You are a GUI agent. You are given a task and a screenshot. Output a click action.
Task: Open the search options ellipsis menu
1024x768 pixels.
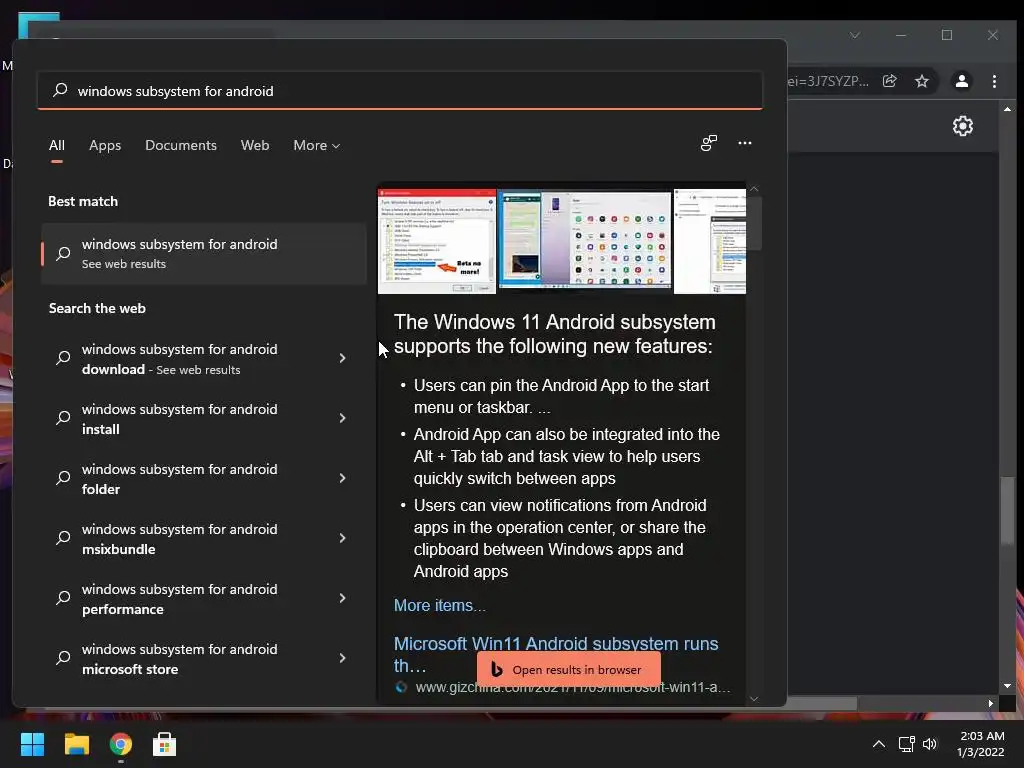(744, 143)
